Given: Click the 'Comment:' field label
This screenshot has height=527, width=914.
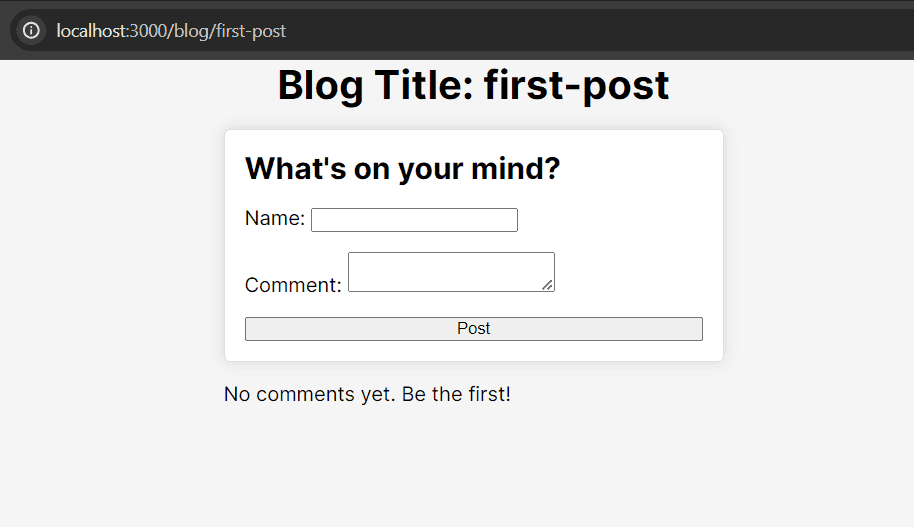Looking at the screenshot, I should 293,285.
